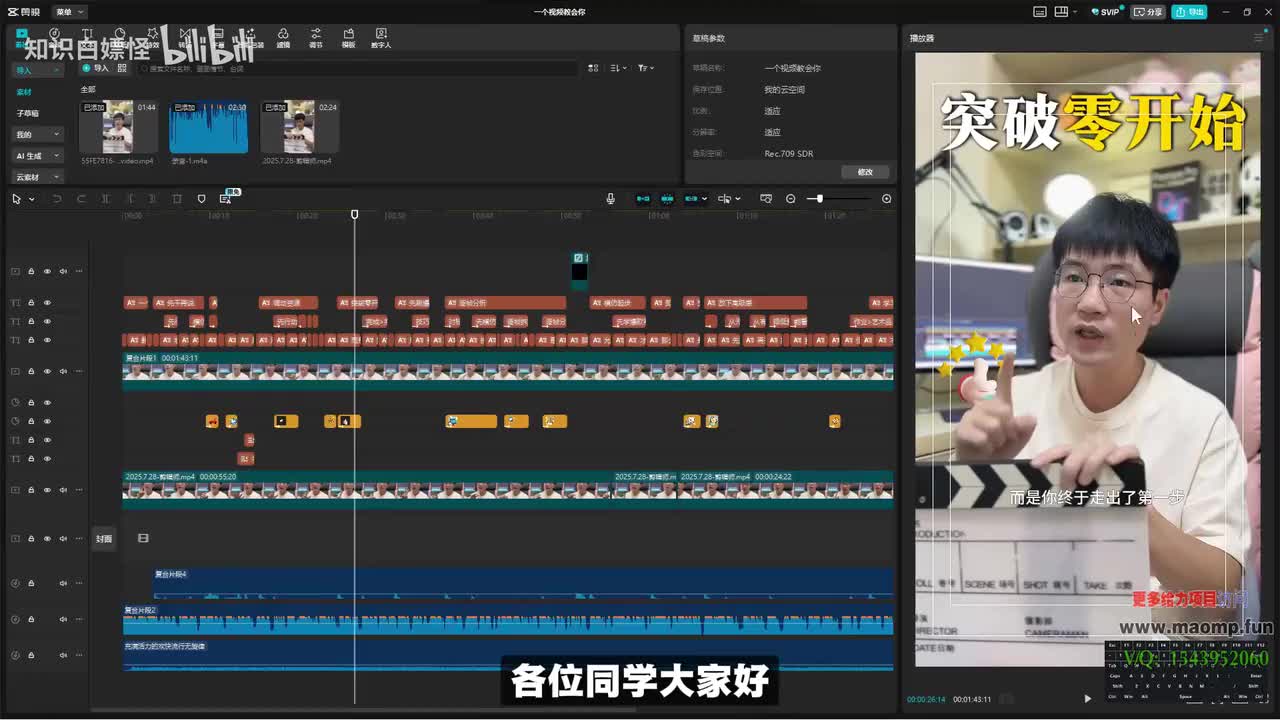The width and height of the screenshot is (1280, 720).
Task: Click the SVIP membership badge
Action: point(1106,12)
